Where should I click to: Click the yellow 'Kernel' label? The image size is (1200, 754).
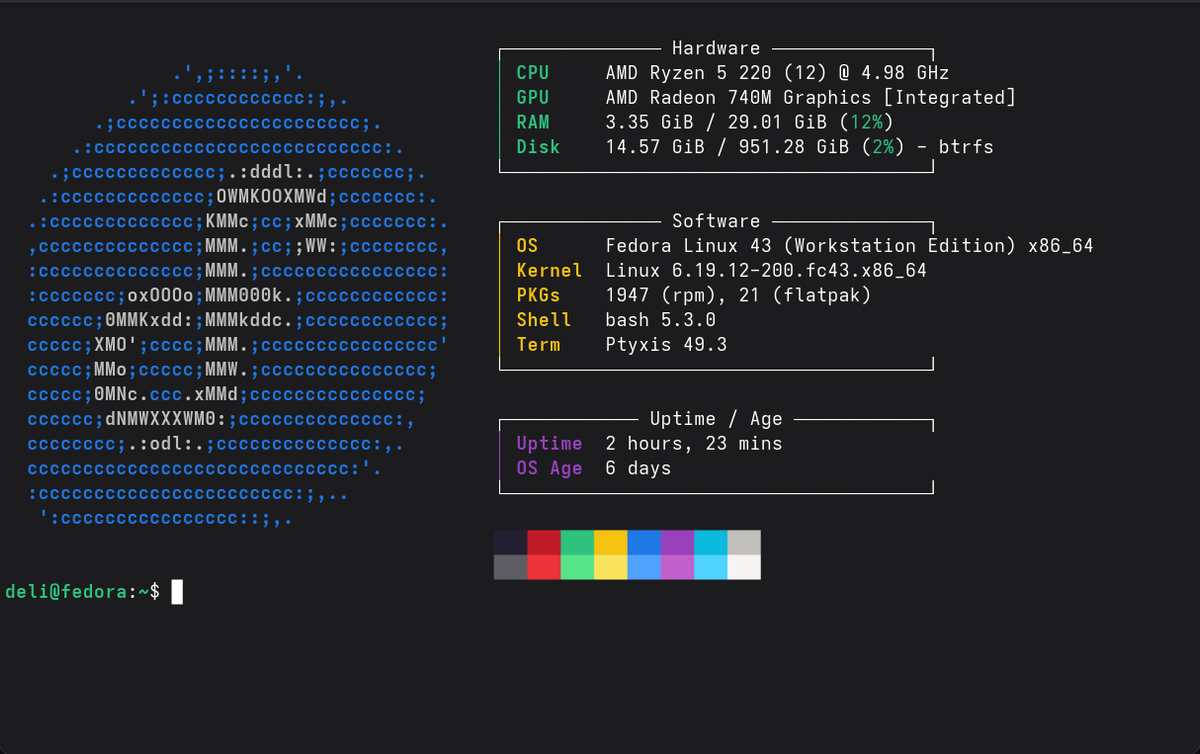[549, 271]
